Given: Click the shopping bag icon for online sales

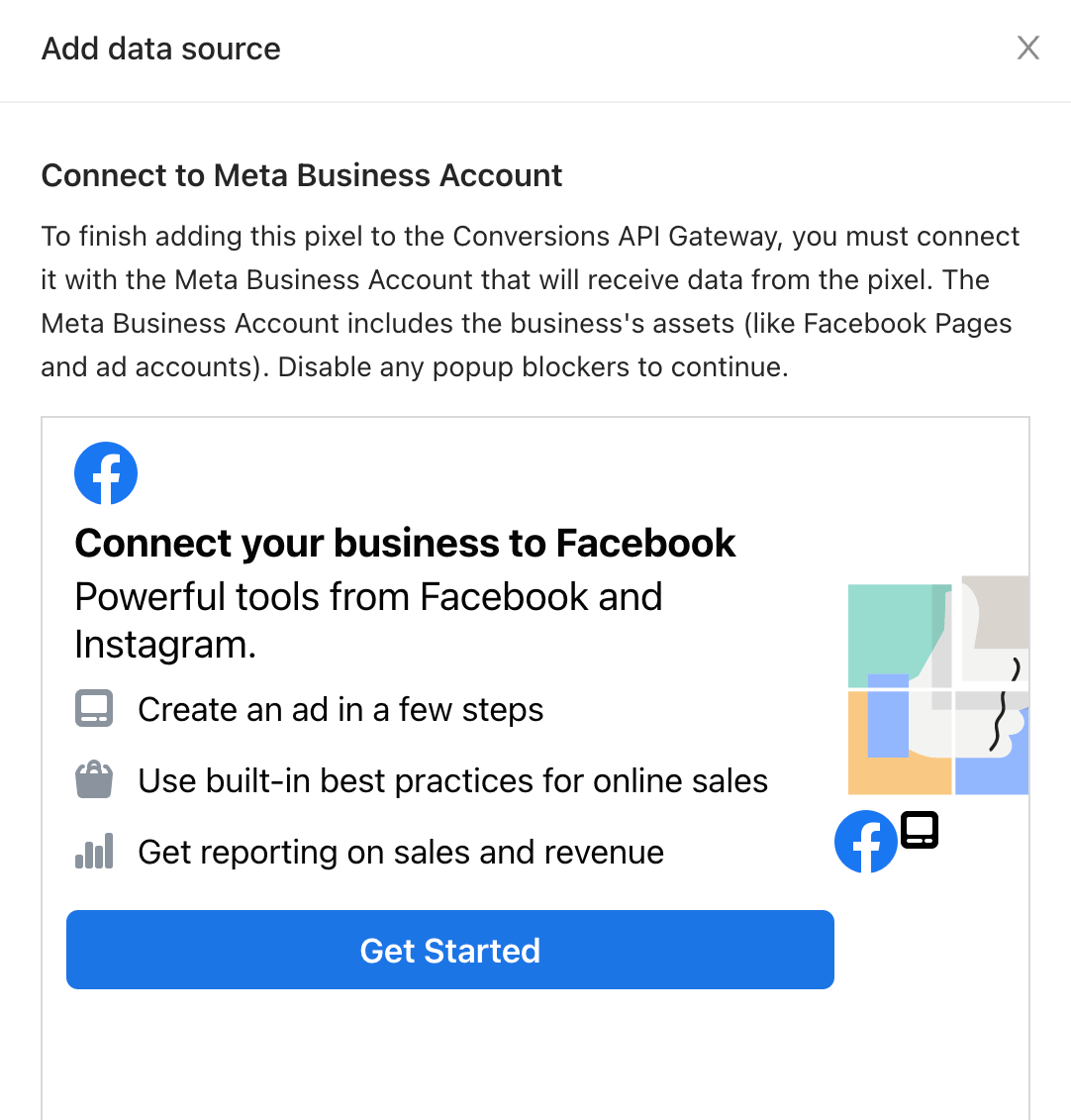Looking at the screenshot, I should tap(94, 779).
